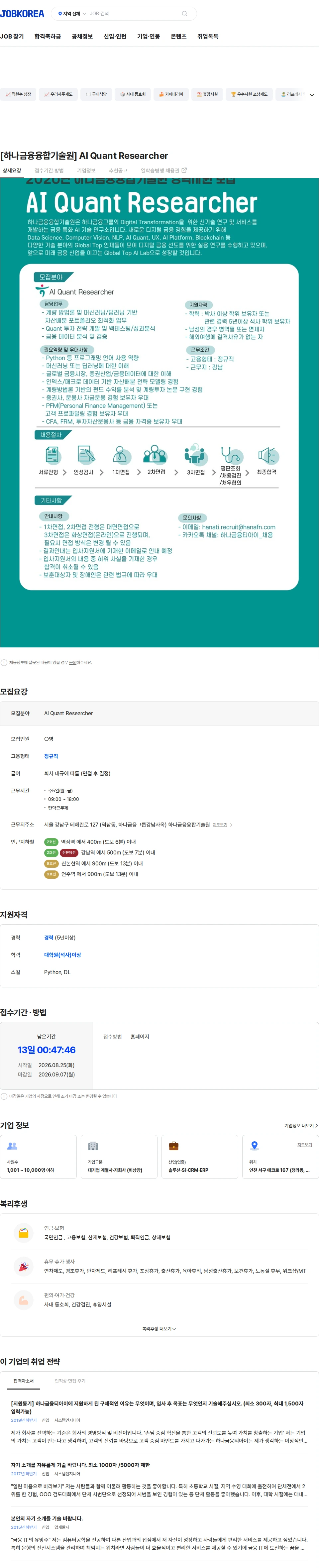Expand the benefit tags chevron
This screenshot has width=319, height=1568.
click(312, 95)
